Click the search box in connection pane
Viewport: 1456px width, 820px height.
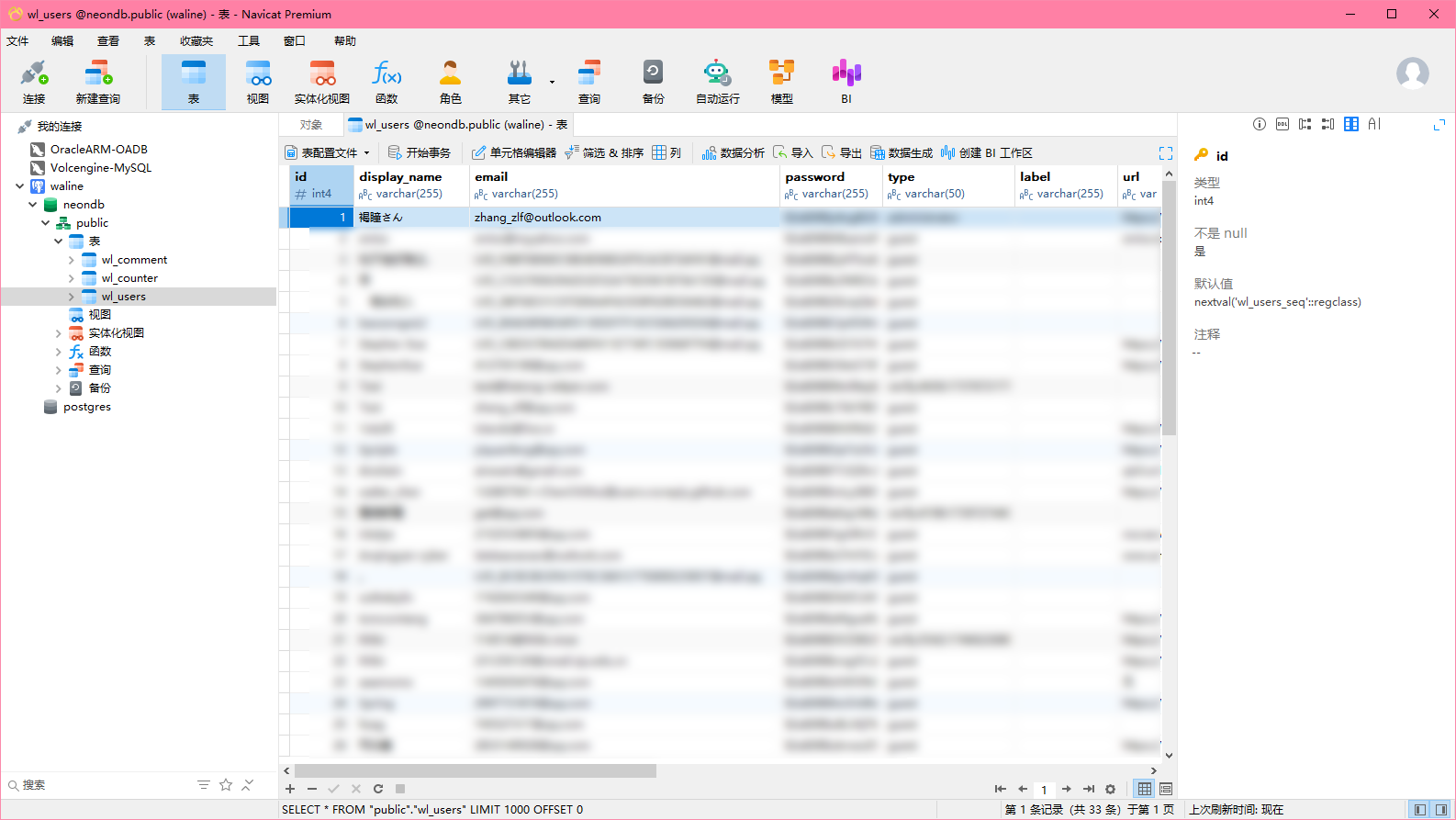[x=101, y=785]
